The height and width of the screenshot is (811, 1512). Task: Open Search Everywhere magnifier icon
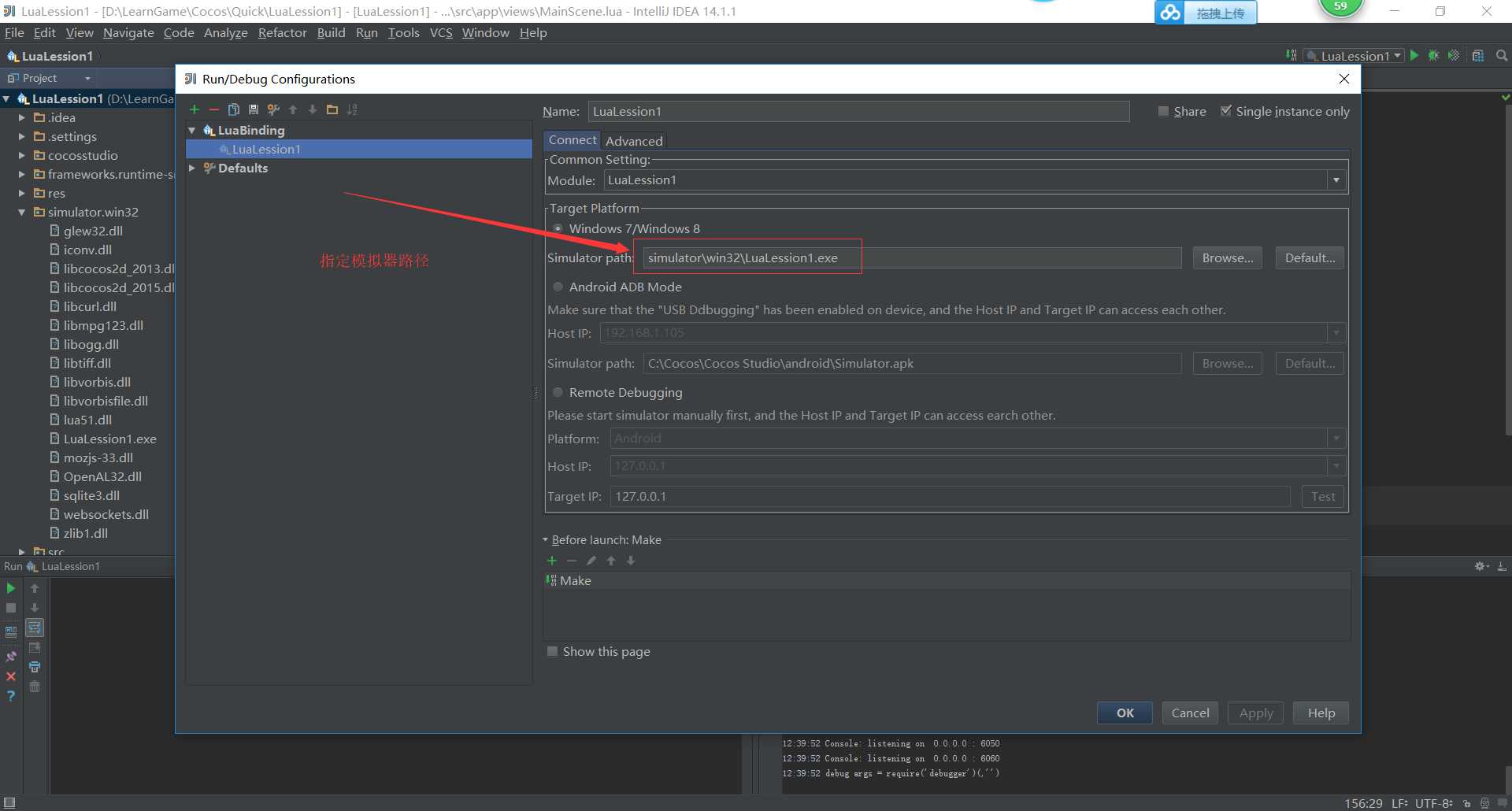(1502, 56)
